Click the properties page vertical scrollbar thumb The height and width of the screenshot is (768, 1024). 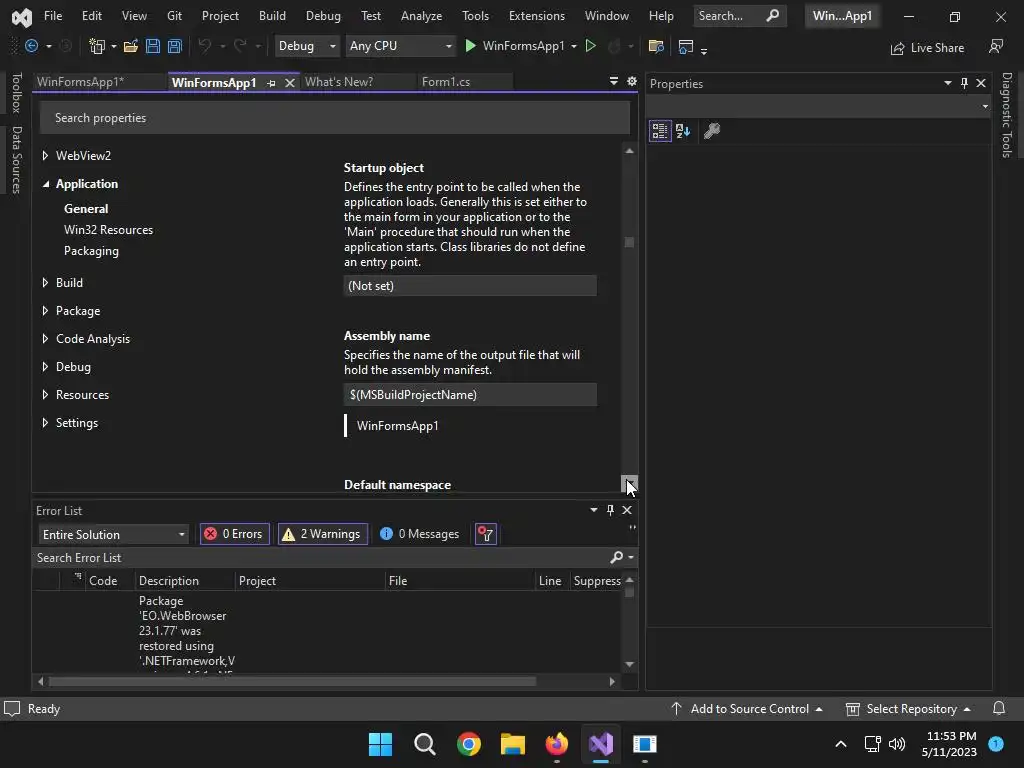tap(629, 242)
